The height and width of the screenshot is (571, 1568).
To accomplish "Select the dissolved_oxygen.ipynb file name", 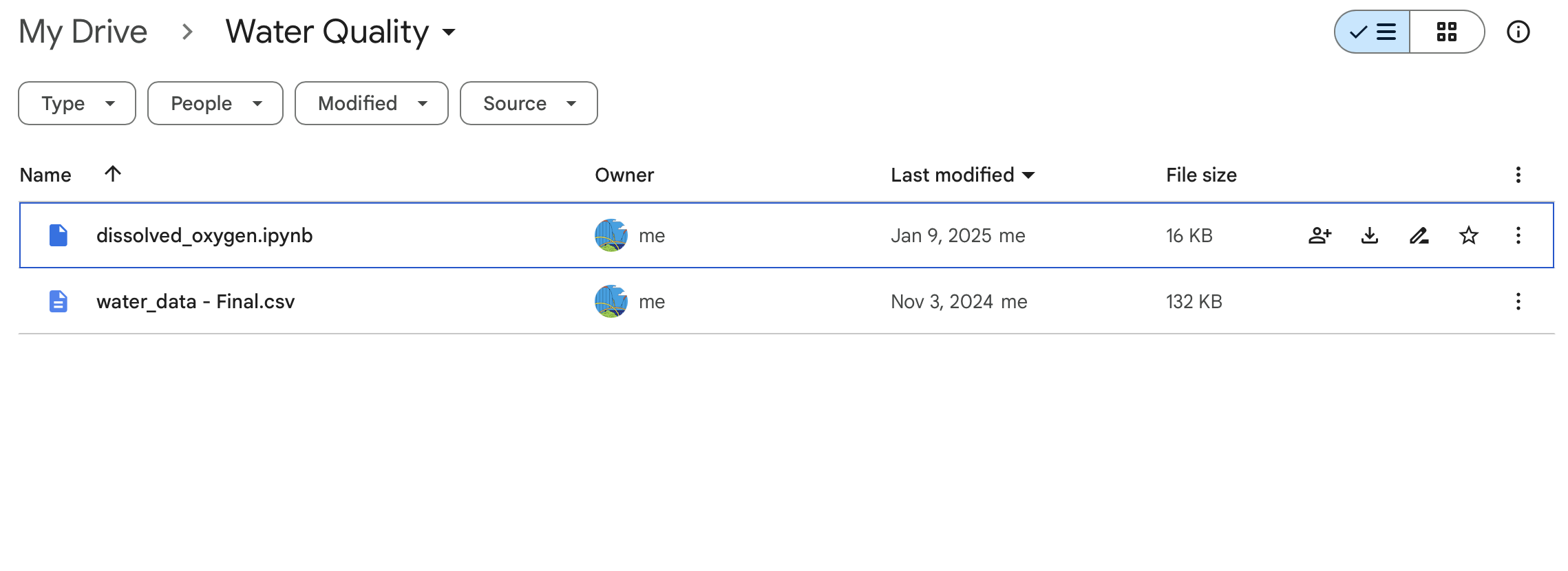I will (x=204, y=235).
